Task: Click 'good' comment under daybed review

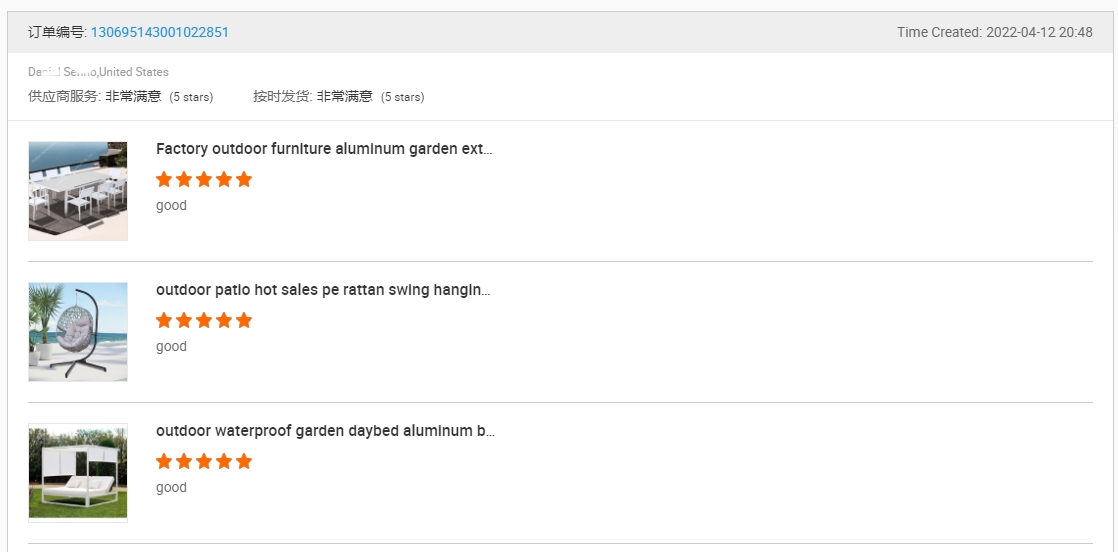Action: click(x=171, y=488)
